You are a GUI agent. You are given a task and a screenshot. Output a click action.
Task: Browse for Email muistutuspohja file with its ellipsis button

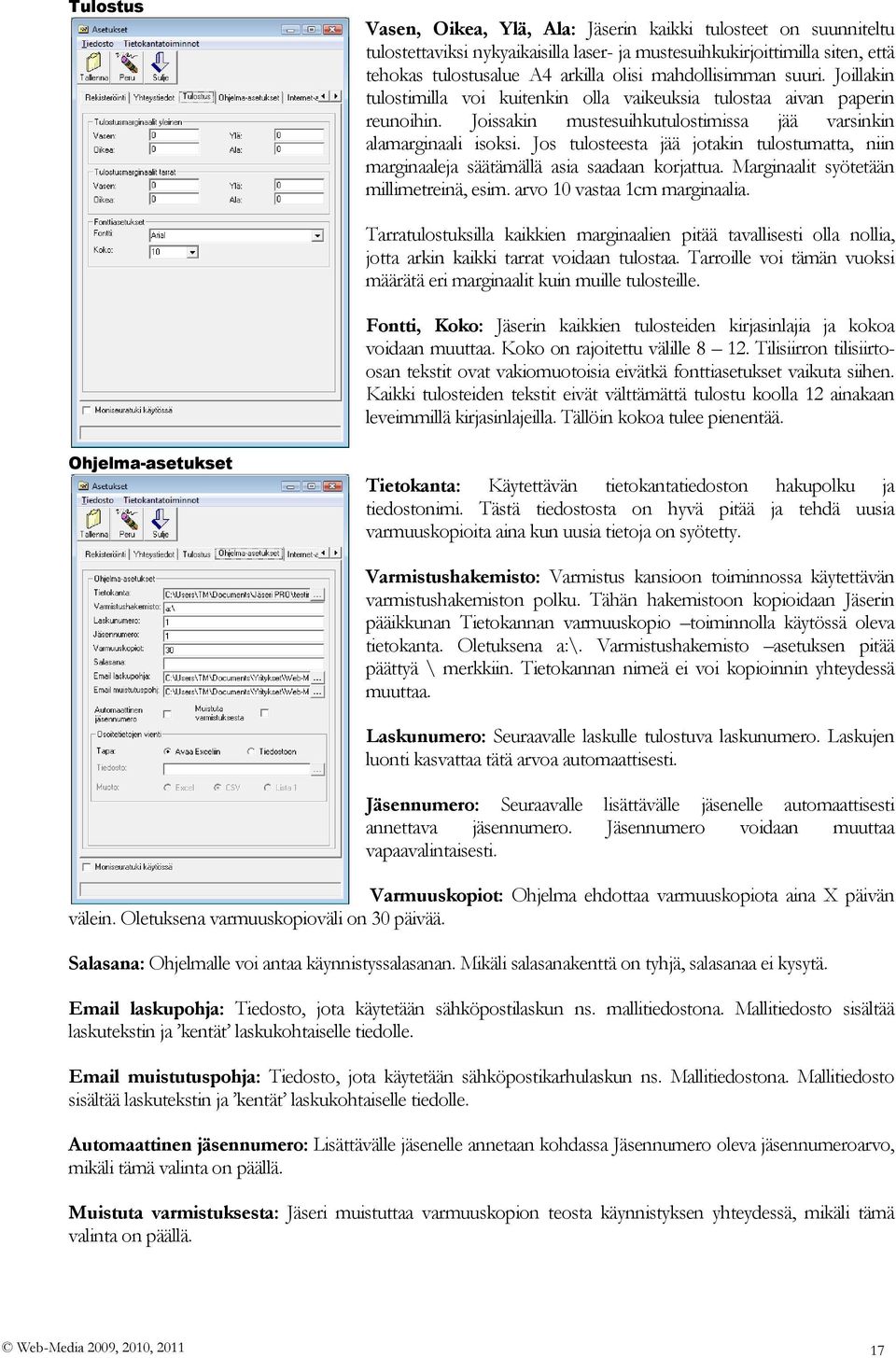click(318, 692)
